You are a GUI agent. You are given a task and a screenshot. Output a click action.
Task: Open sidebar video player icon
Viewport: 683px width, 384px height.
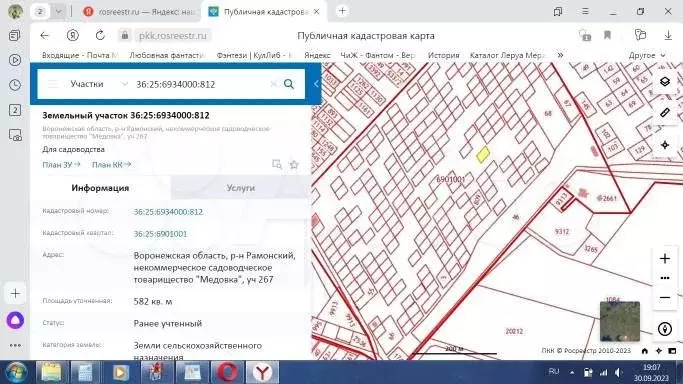(x=15, y=60)
